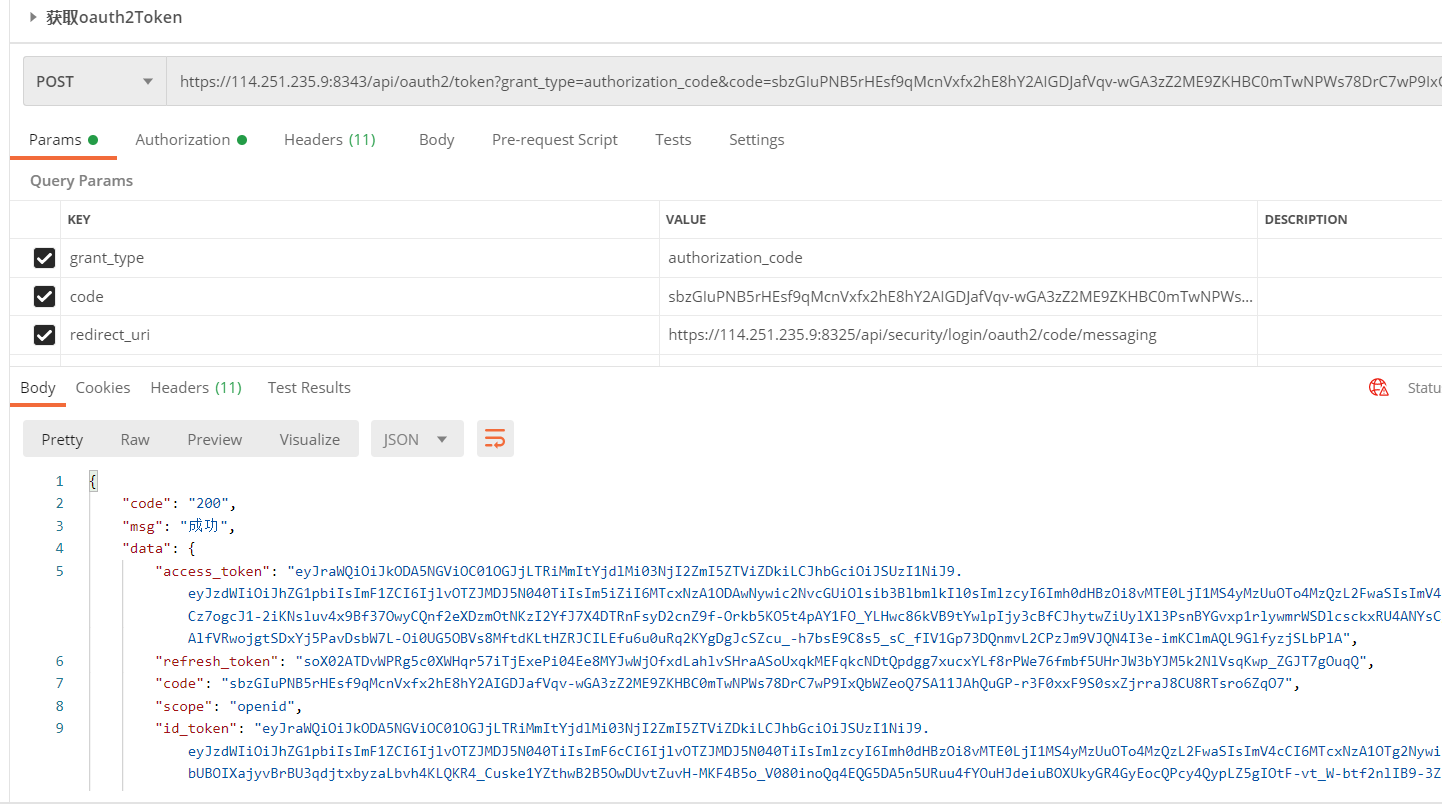The image size is (1442, 805).
Task: Open the POST method dropdown
Action: tap(95, 82)
